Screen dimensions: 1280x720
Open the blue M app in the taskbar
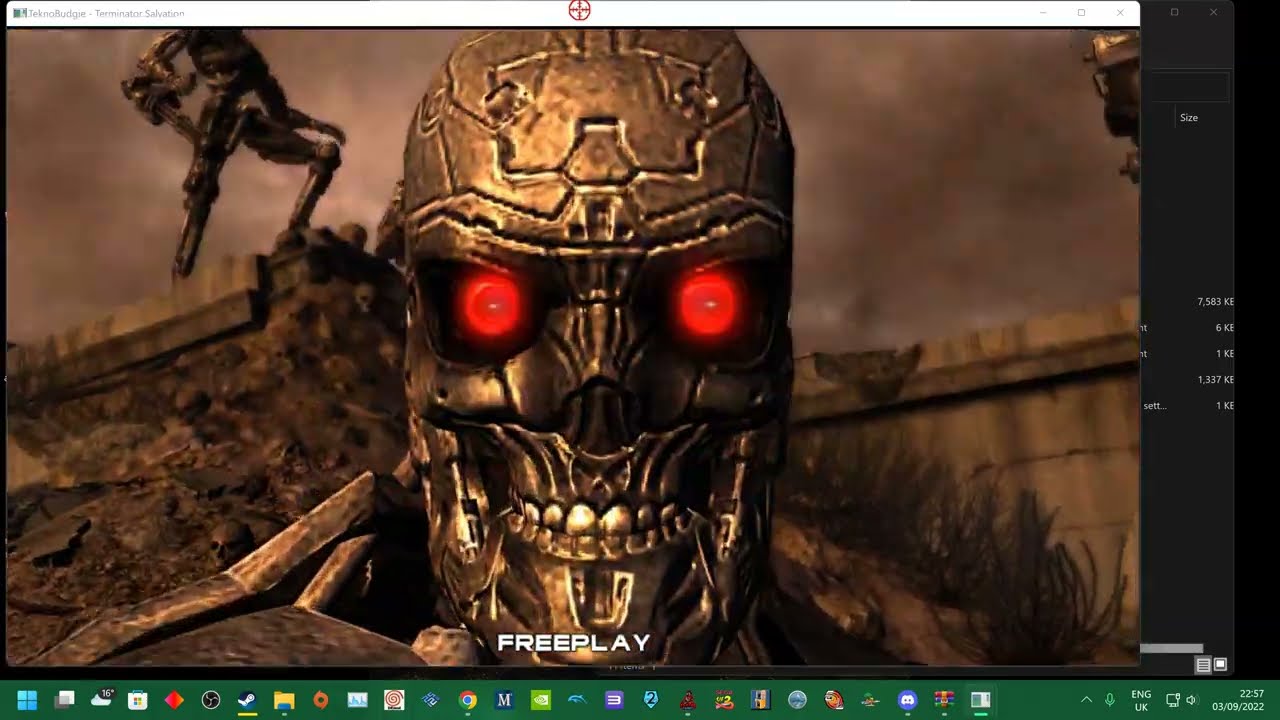pos(504,700)
